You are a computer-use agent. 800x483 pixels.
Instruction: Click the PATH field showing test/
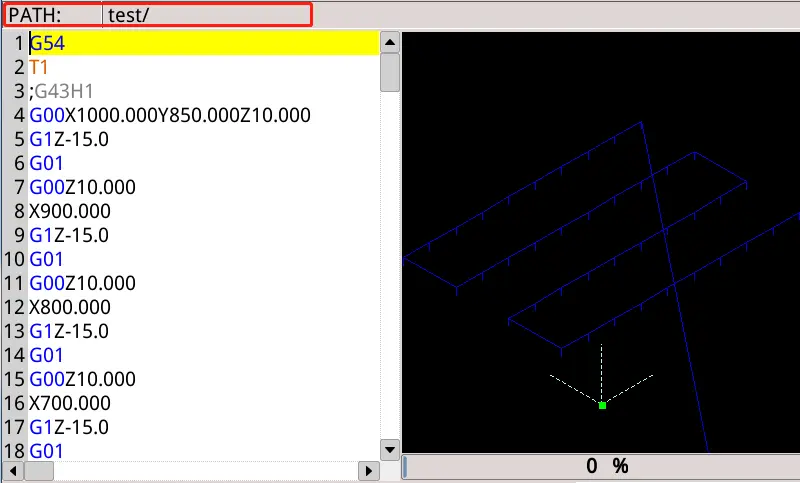(207, 15)
